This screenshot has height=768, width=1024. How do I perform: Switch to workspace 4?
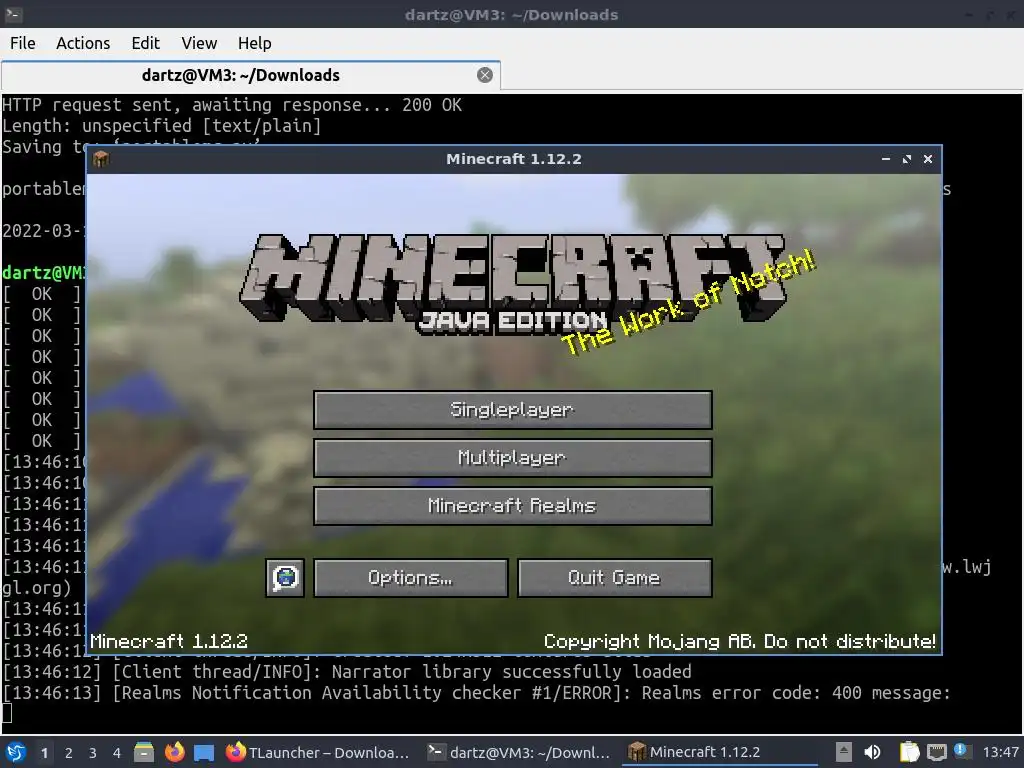tap(117, 753)
